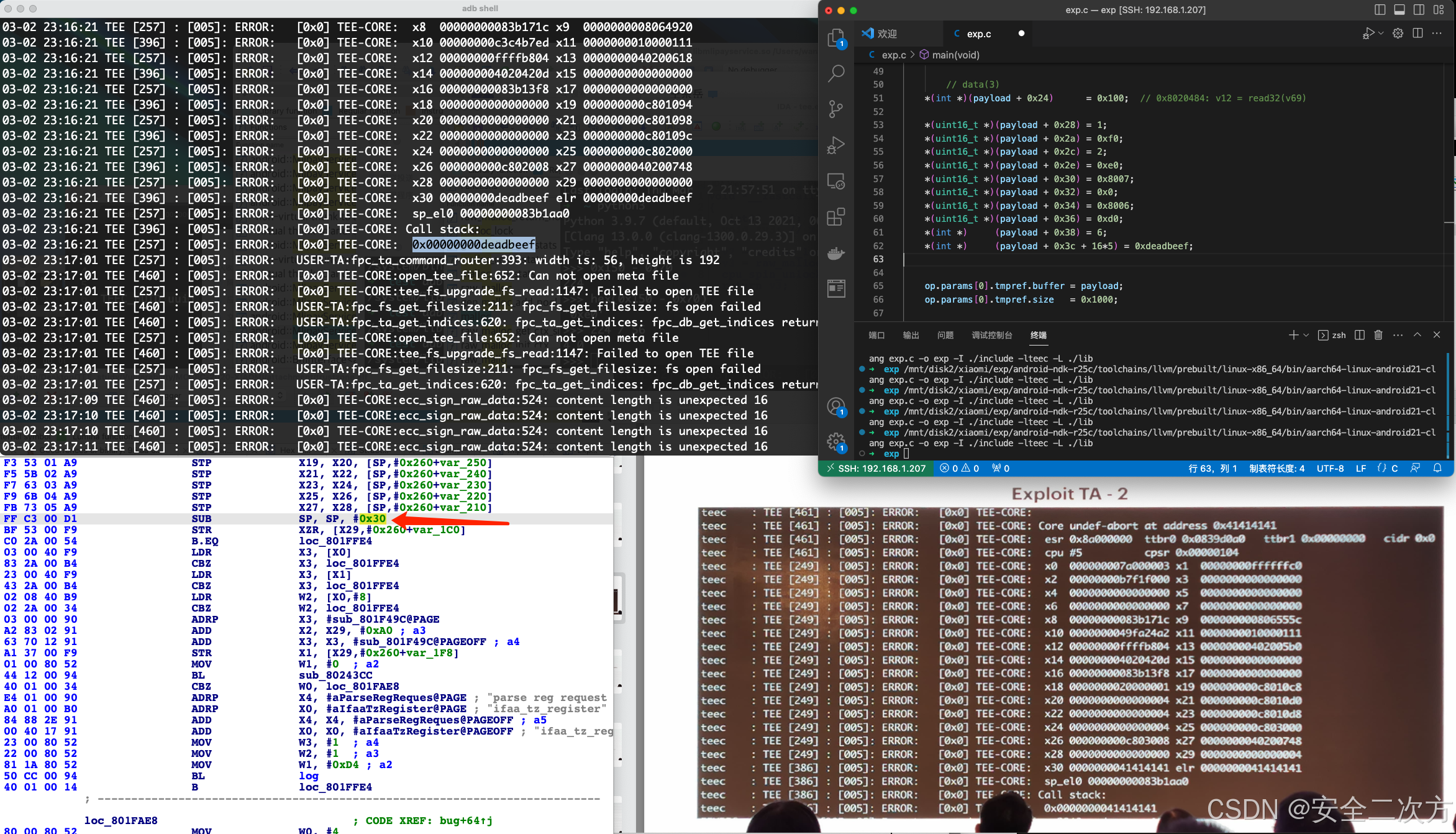The image size is (1456, 834).
Task: Expand the run/debug dropdown arrow
Action: point(1381,34)
